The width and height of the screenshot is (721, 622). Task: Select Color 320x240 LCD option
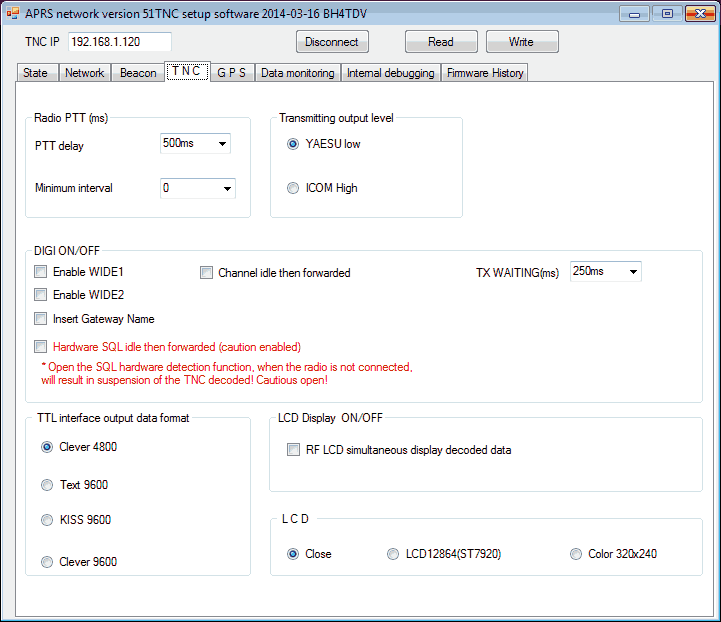pyautogui.click(x=576, y=554)
